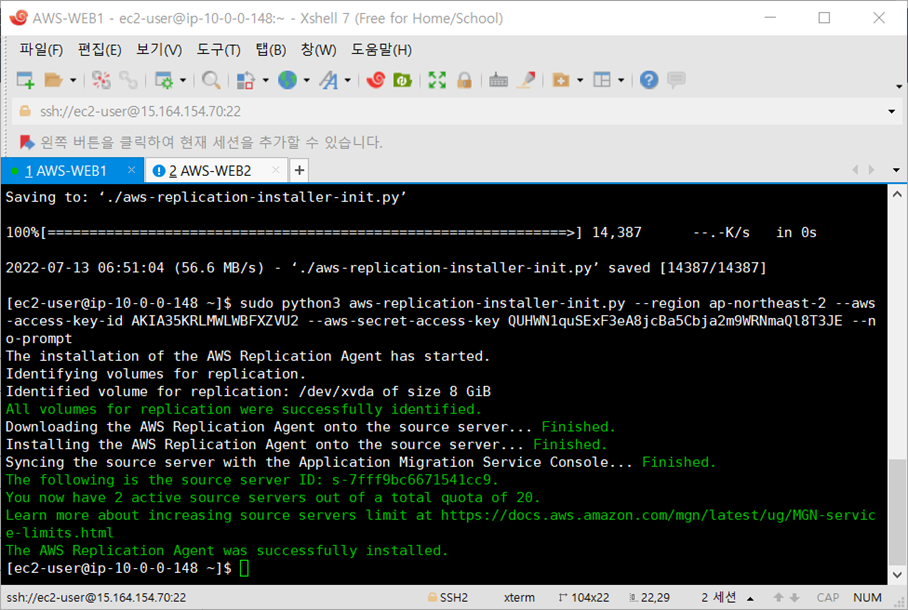This screenshot has height=610, width=908.
Task: Click the MGN service limits docs URL
Action: pos(657,515)
